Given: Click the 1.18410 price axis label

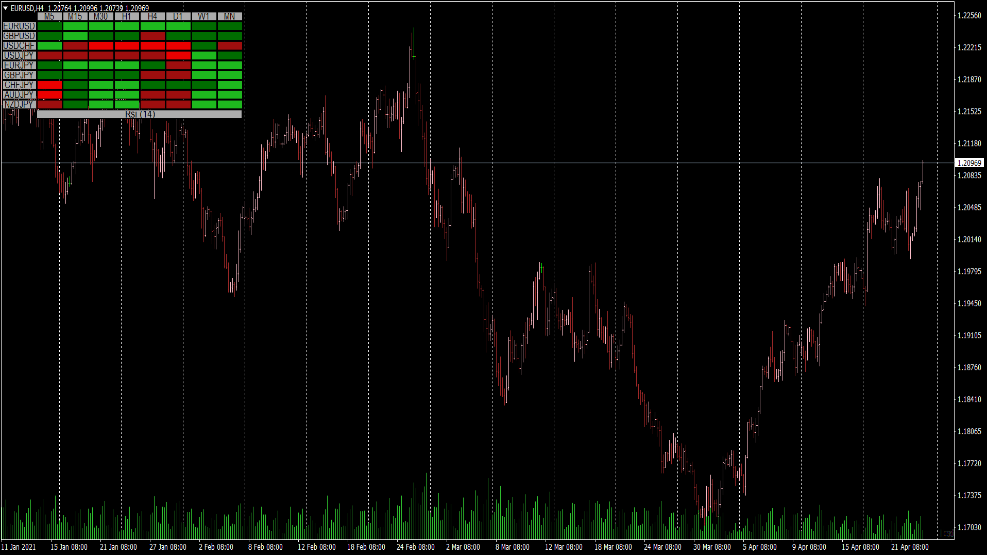Looking at the screenshot, I should [x=969, y=400].
